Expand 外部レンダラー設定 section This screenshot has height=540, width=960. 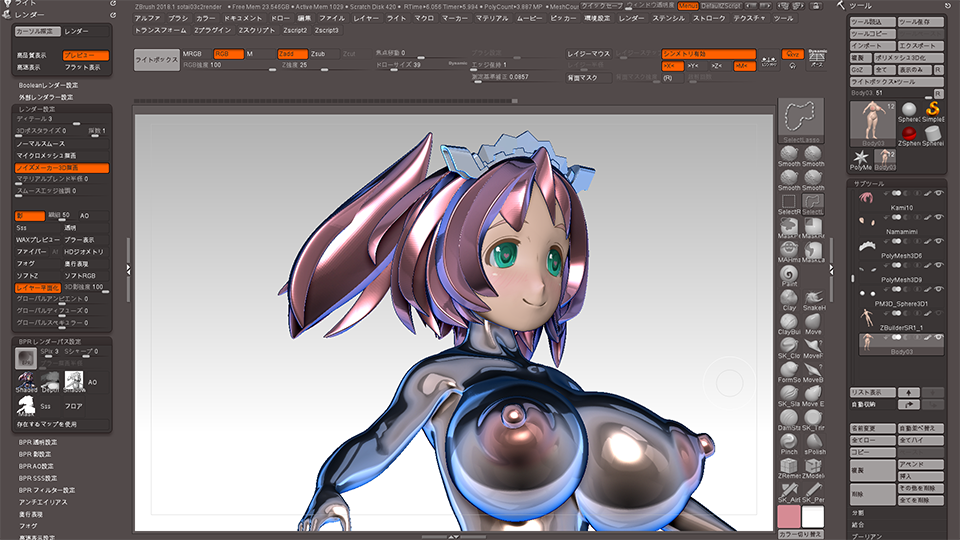[45, 97]
